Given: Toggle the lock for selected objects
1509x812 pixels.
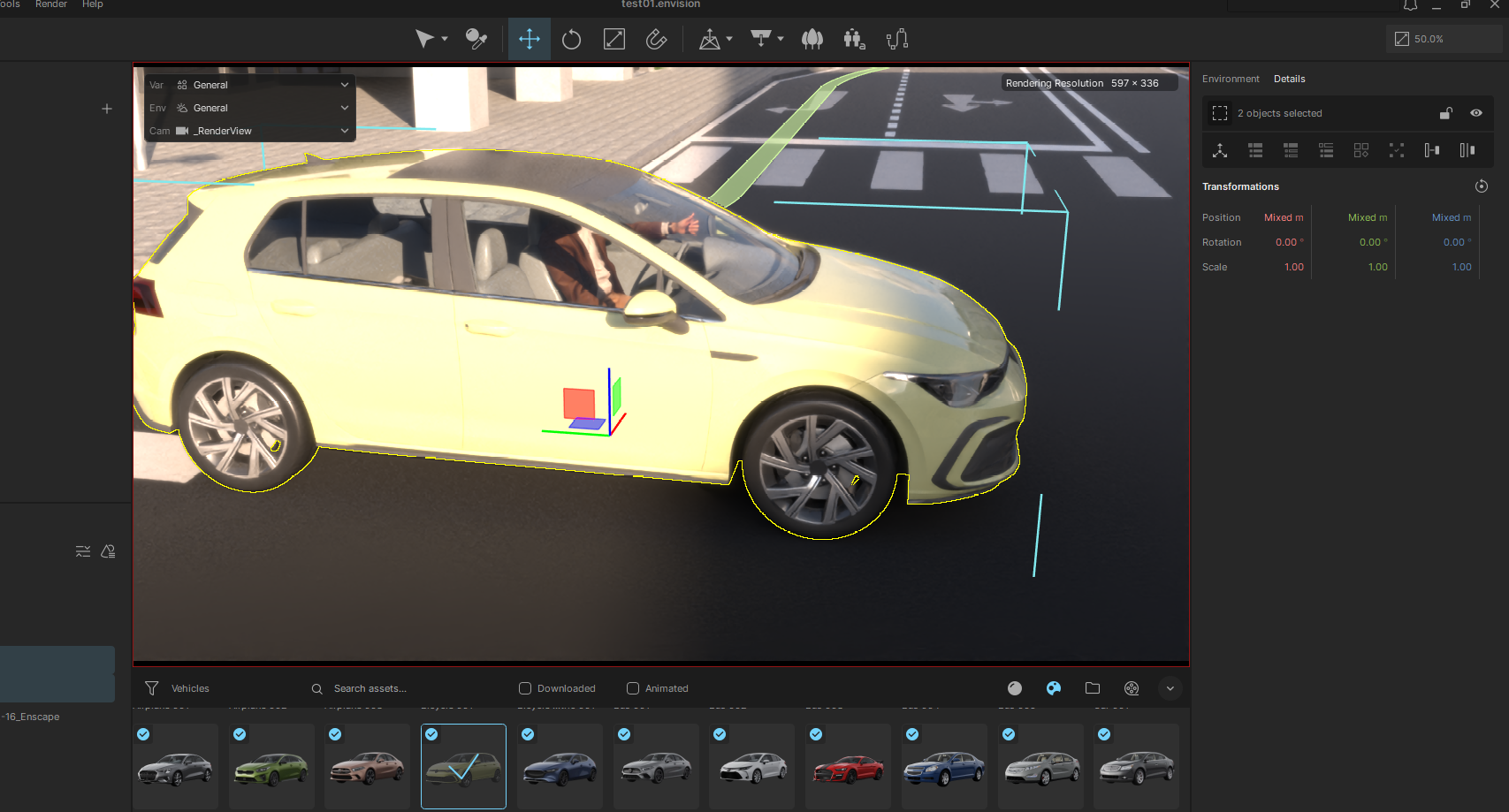Looking at the screenshot, I should [x=1445, y=113].
